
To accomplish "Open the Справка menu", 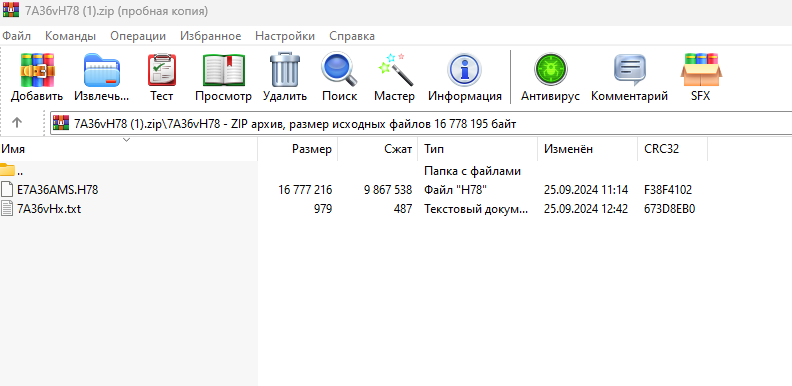I will (x=352, y=36).
